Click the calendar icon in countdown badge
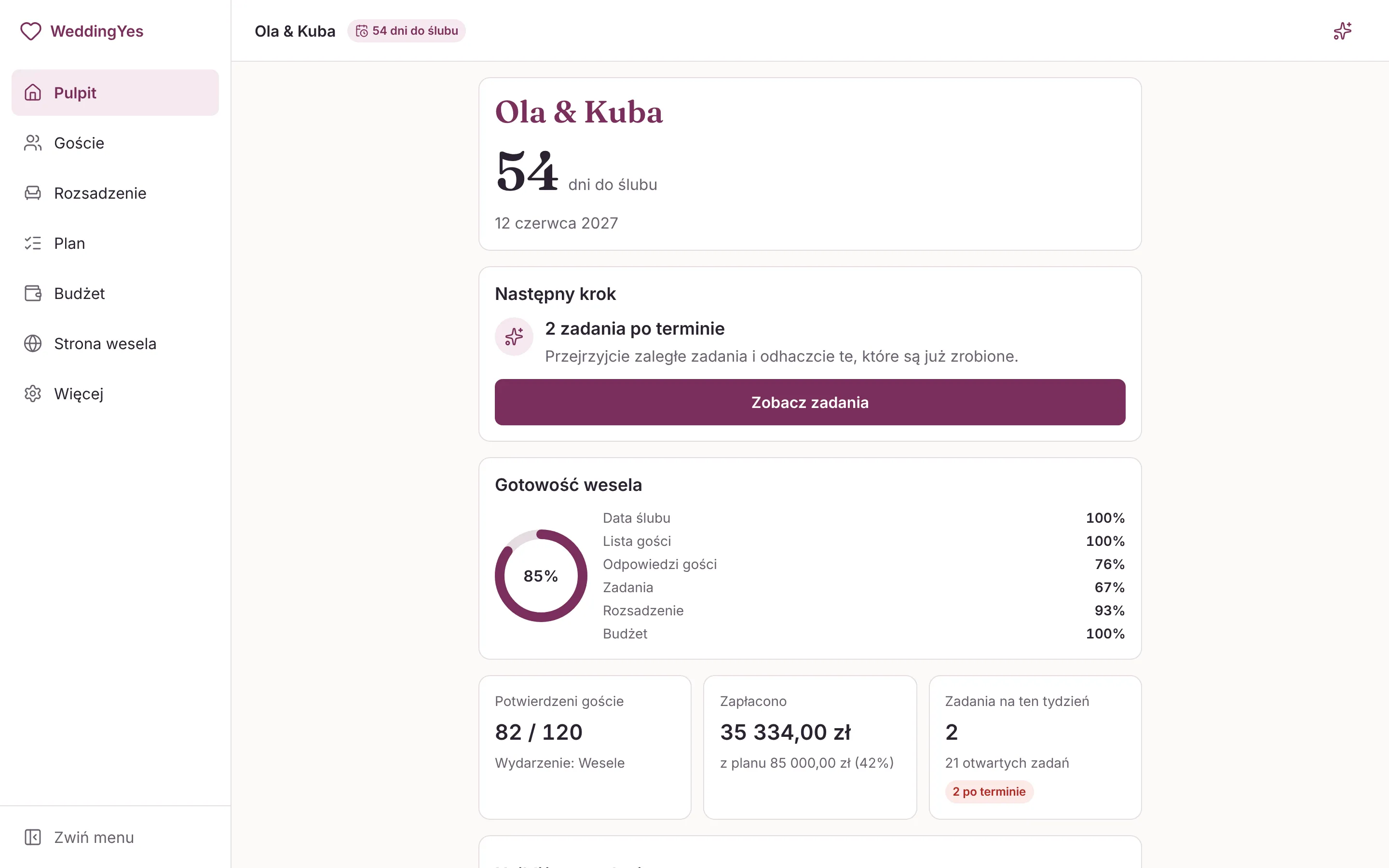Image resolution: width=1389 pixels, height=868 pixels. click(362, 31)
